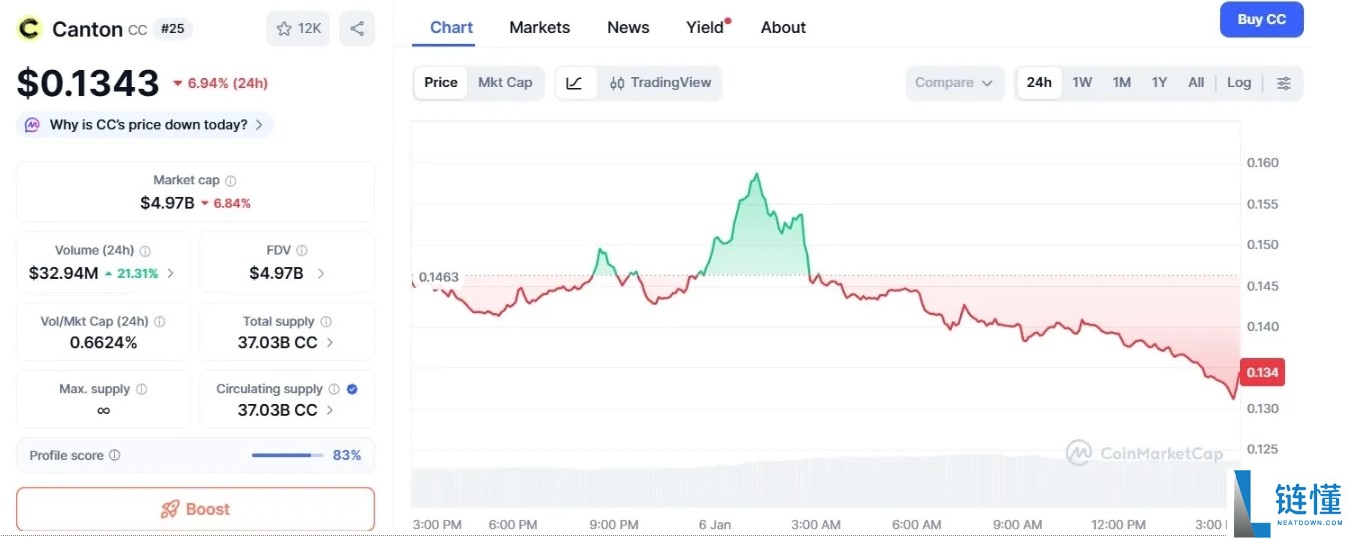Set chart range to 1W
1347x539 pixels.
(1082, 83)
